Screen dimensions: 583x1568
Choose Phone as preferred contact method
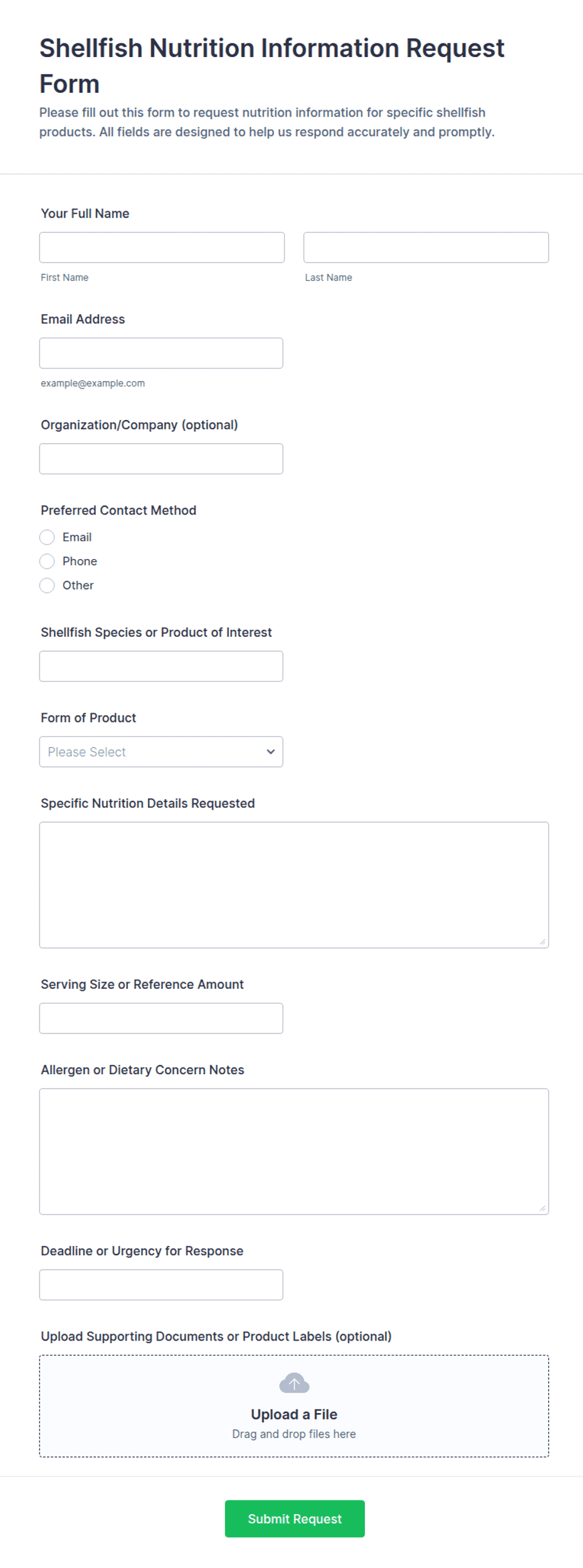click(x=47, y=561)
